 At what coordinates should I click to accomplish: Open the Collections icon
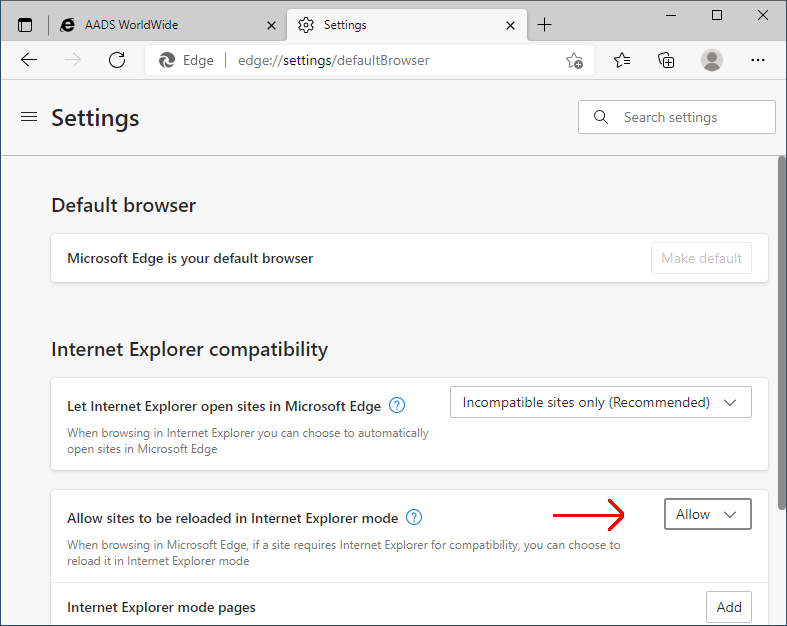click(x=666, y=60)
